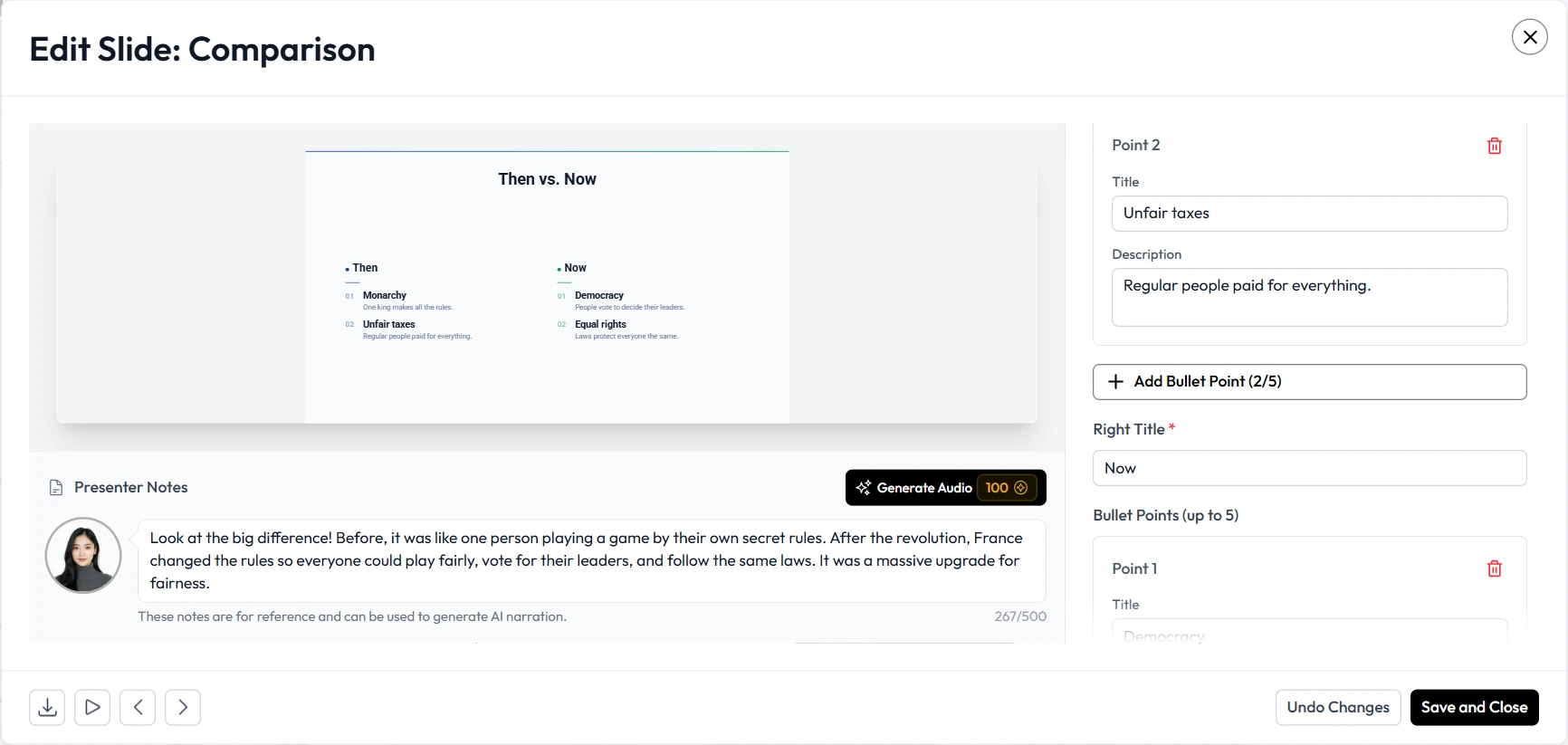Play the slide preview

[92, 707]
